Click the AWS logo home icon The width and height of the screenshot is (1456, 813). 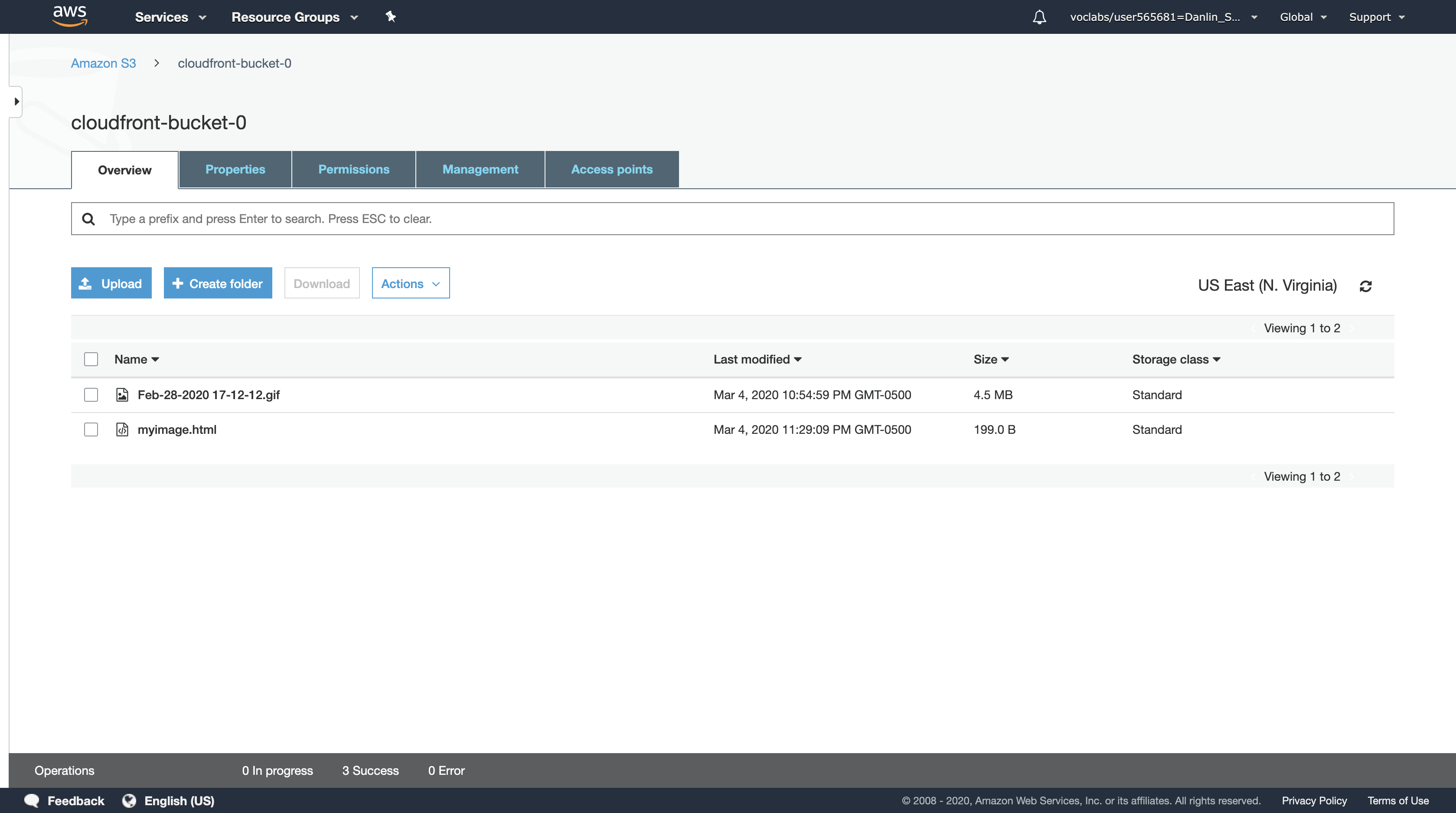coord(69,16)
